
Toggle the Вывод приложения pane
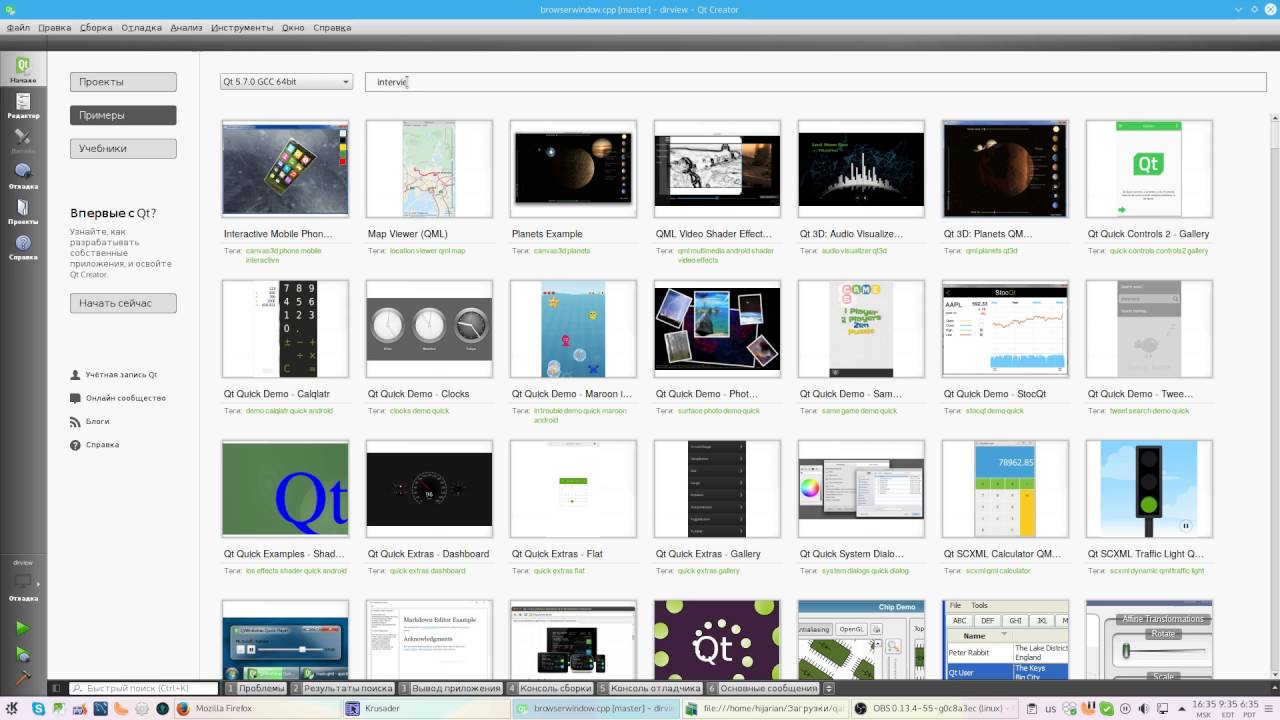click(451, 688)
